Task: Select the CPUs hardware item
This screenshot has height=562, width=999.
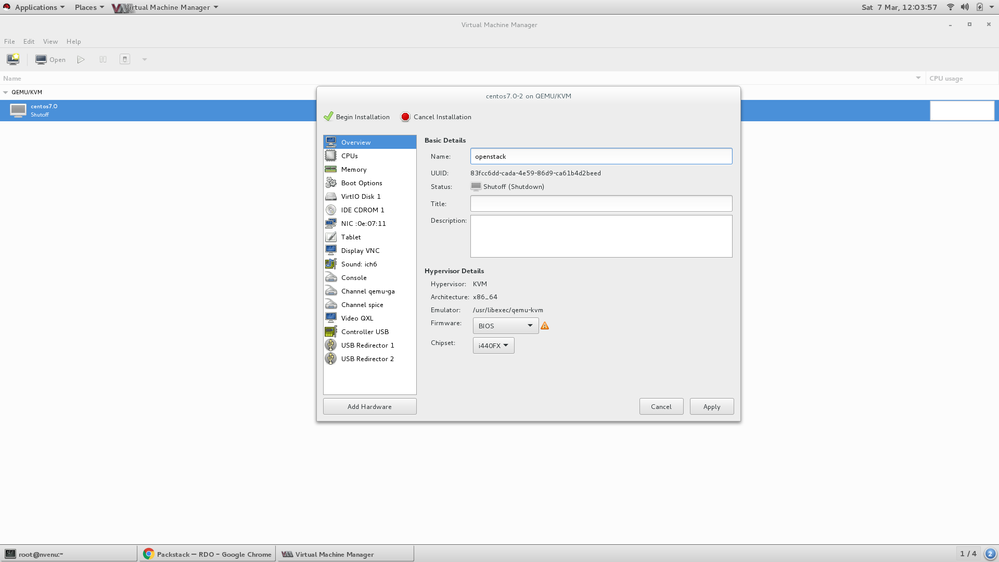Action: pos(349,156)
